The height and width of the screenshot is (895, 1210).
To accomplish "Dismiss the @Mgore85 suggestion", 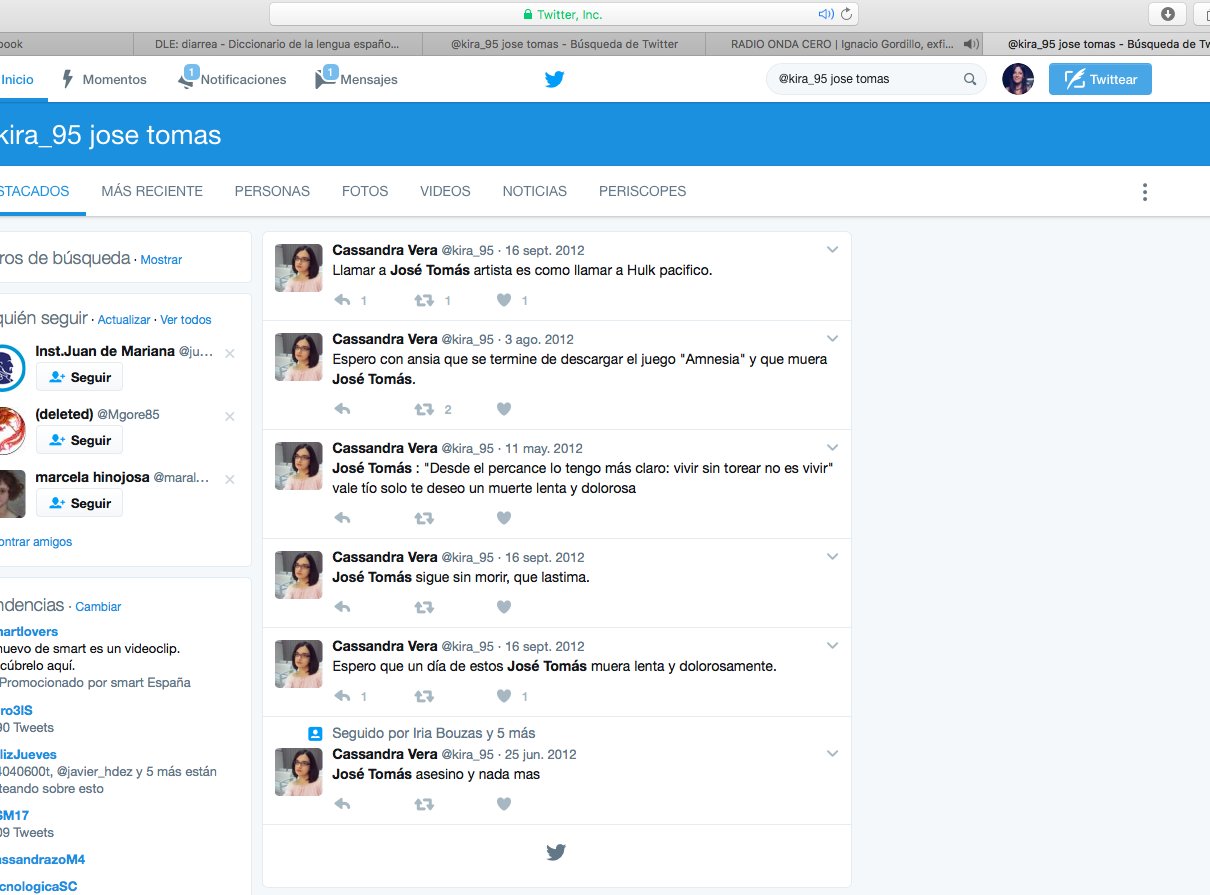I will pos(230,416).
